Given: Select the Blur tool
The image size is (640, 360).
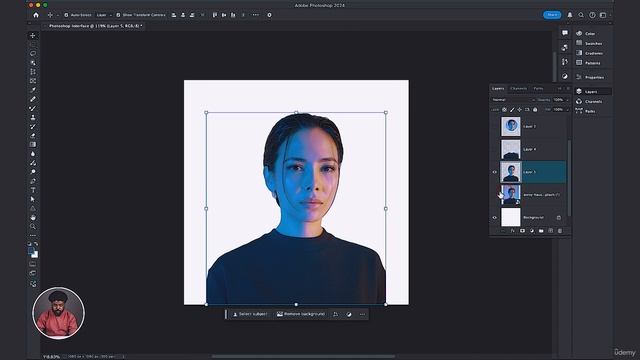Looking at the screenshot, I should 33,154.
